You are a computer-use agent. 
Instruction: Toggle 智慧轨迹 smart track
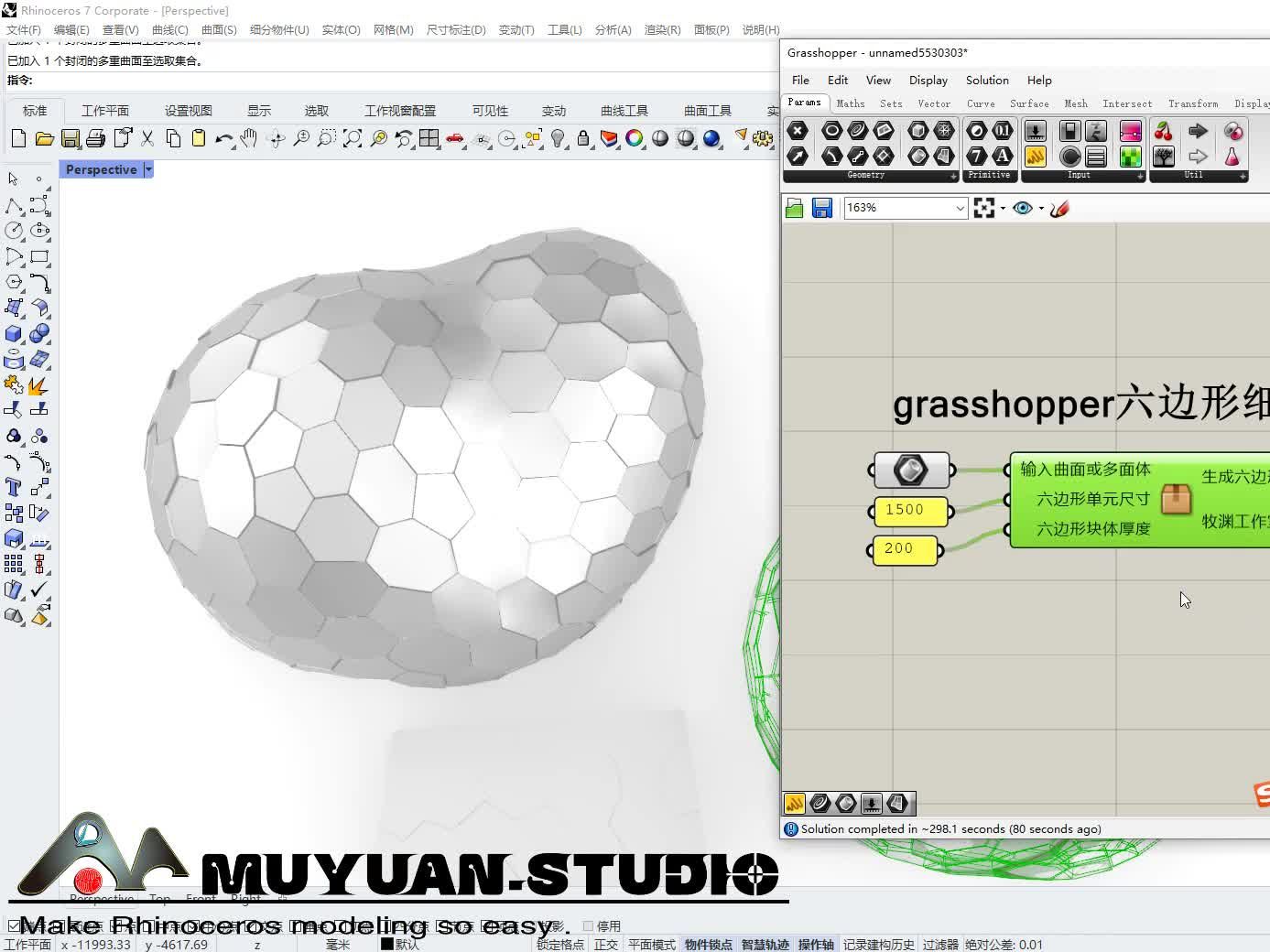point(765,945)
